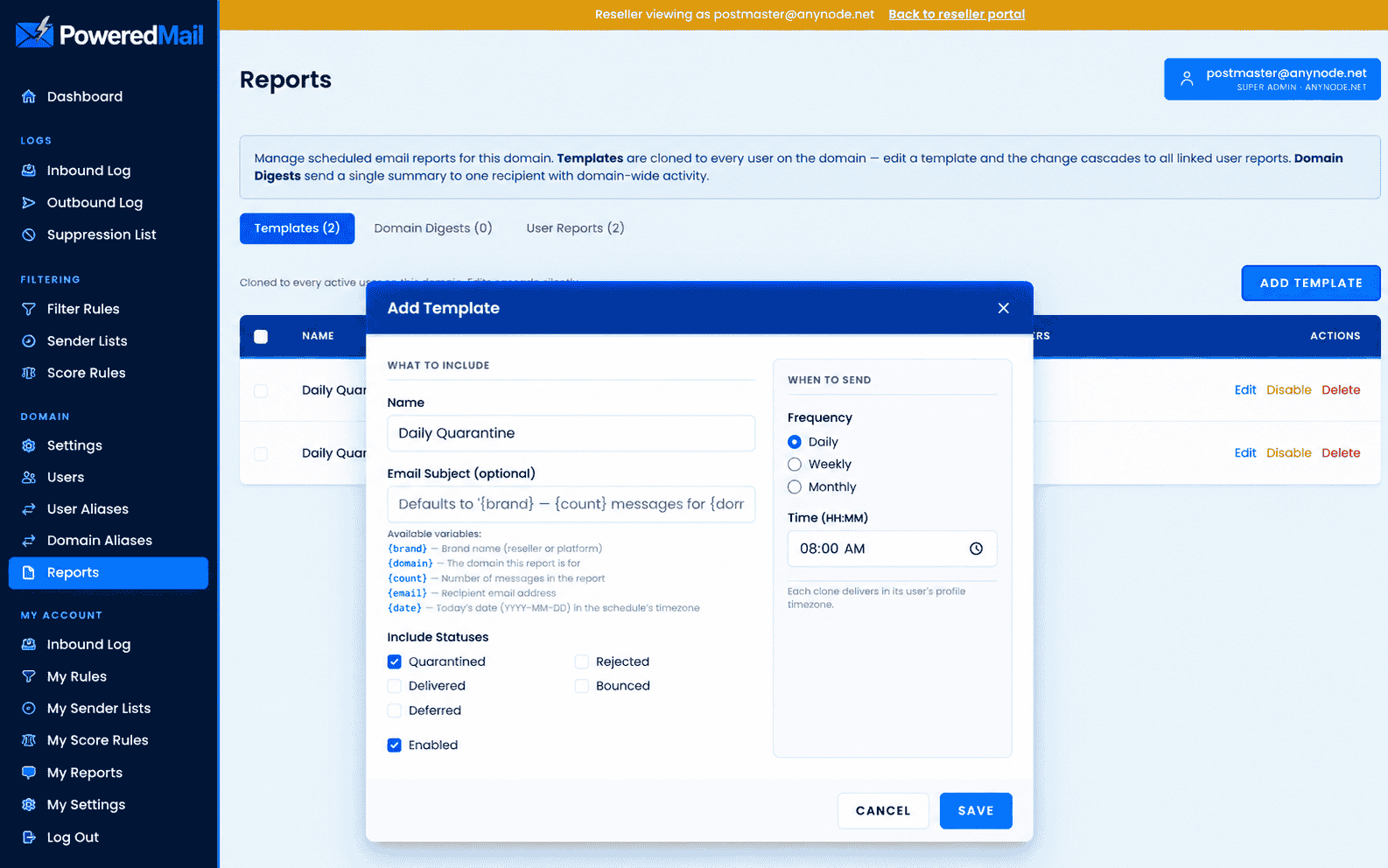
Task: Check the Bounced status checkbox
Action: pos(582,686)
